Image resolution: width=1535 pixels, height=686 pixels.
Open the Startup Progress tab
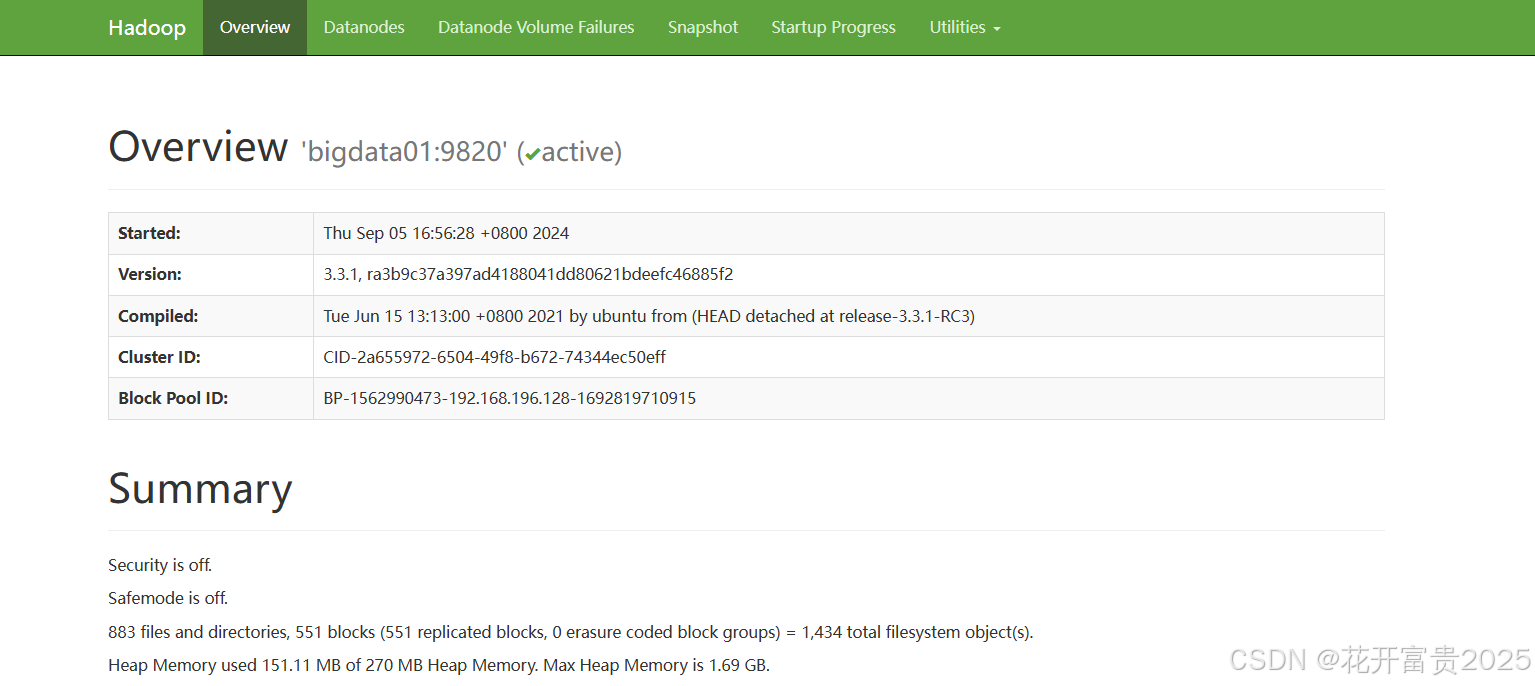[834, 27]
